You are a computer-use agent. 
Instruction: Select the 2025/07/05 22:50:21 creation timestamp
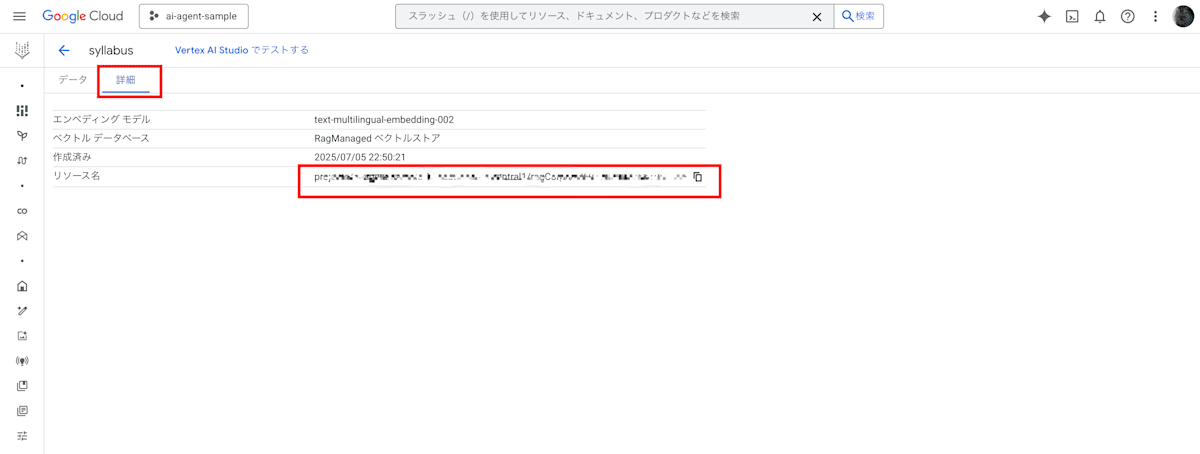pyautogui.click(x=360, y=158)
